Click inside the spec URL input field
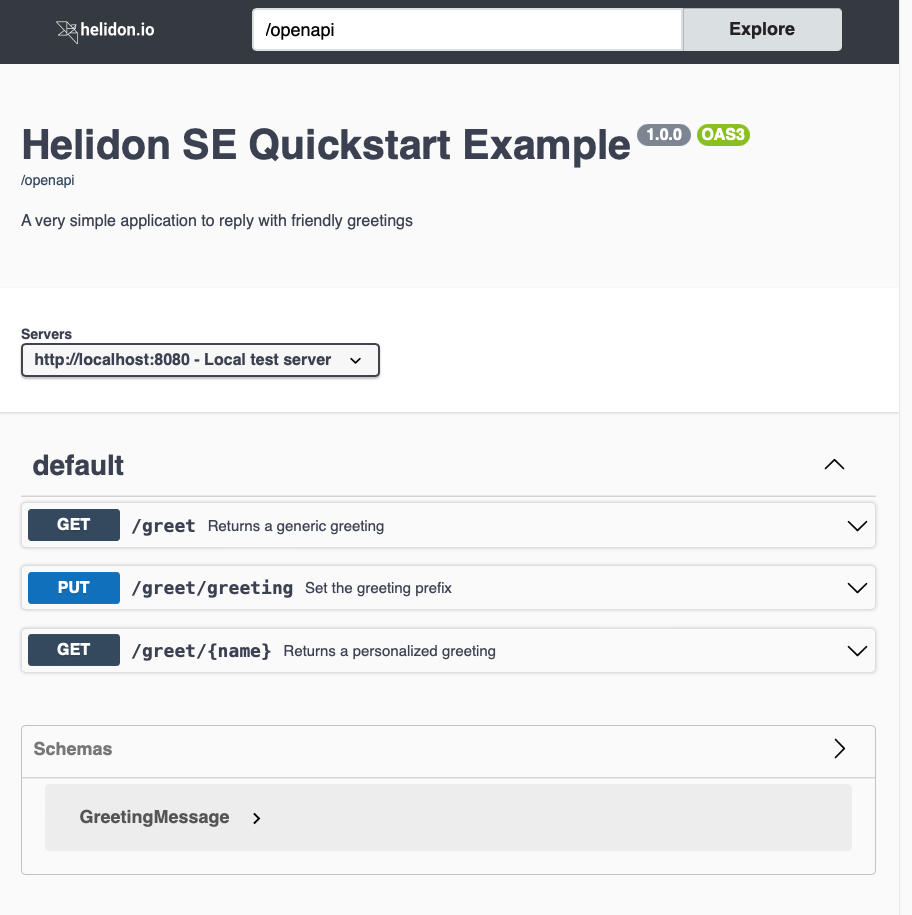The height and width of the screenshot is (915, 912). point(465,29)
